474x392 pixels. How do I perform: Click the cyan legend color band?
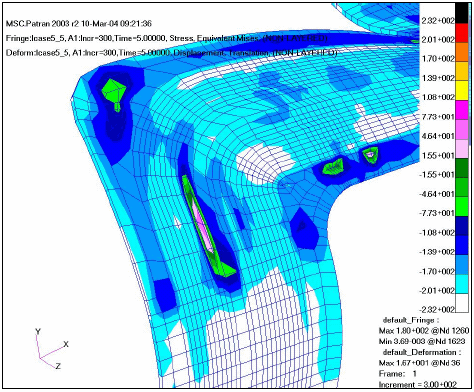pos(462,284)
